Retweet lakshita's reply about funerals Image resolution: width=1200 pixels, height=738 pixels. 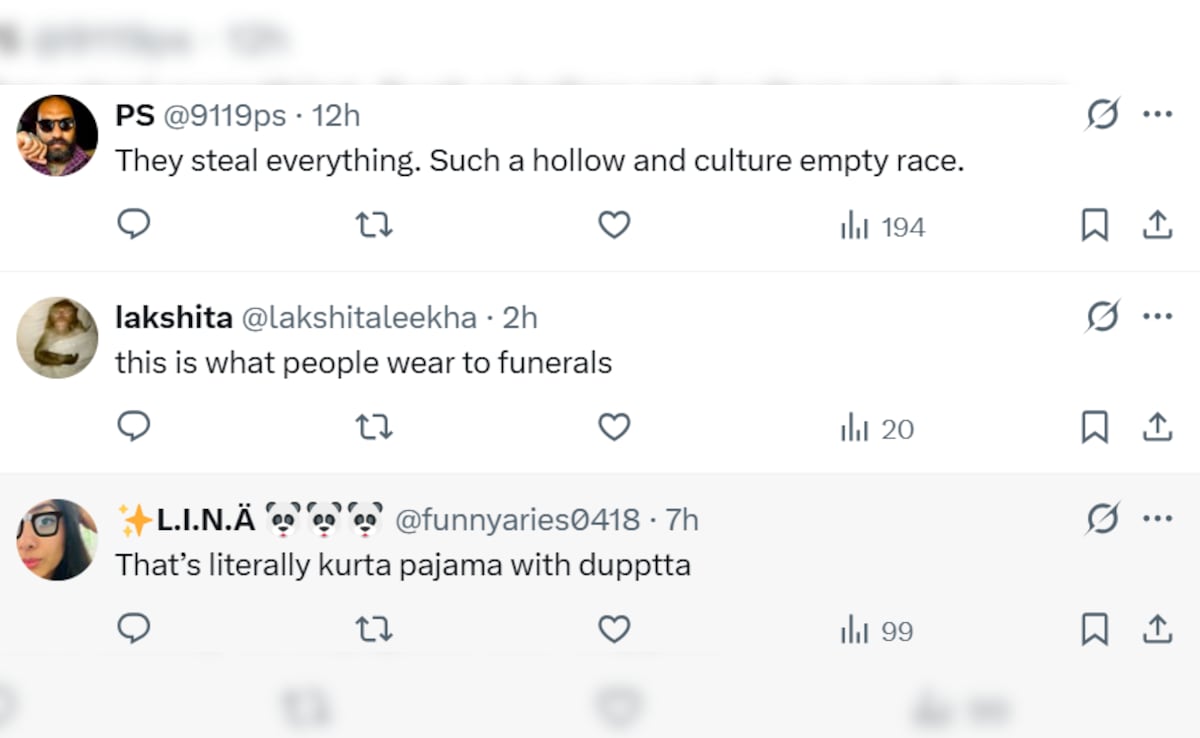pos(374,427)
